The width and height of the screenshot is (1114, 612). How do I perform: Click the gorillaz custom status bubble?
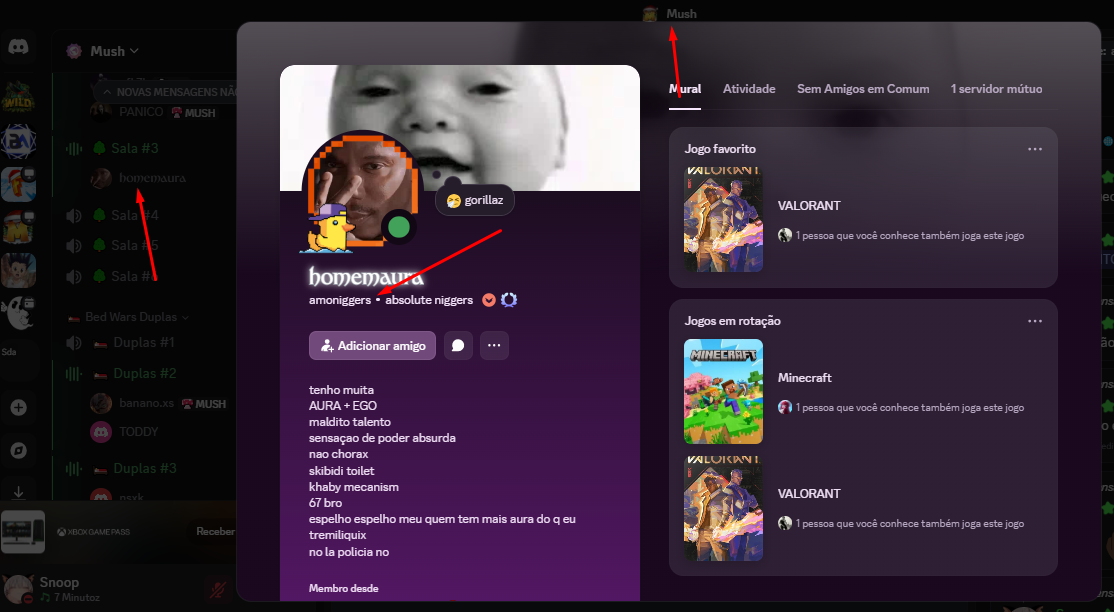(x=475, y=200)
